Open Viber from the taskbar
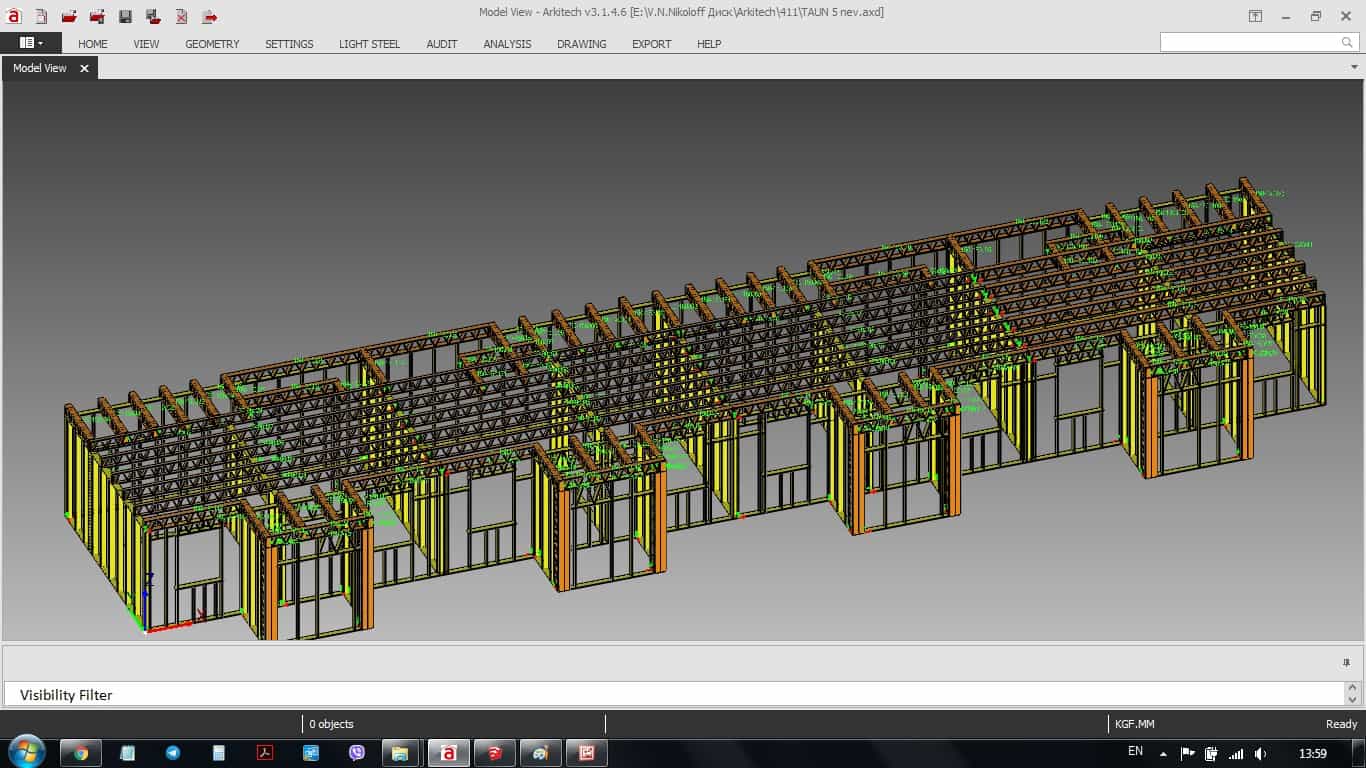Image resolution: width=1366 pixels, height=768 pixels. pos(357,753)
